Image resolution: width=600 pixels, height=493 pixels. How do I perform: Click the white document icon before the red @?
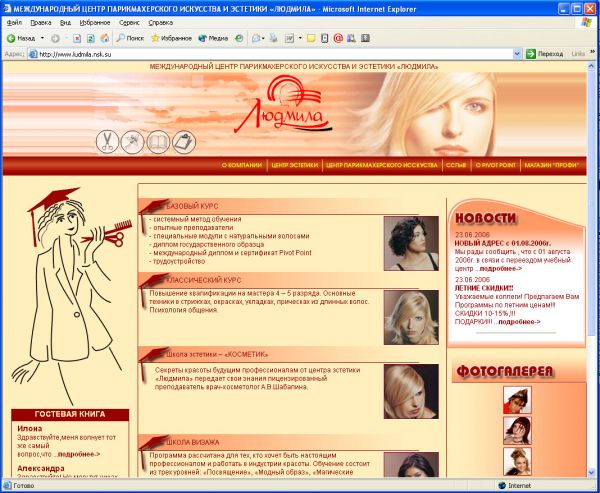click(324, 38)
